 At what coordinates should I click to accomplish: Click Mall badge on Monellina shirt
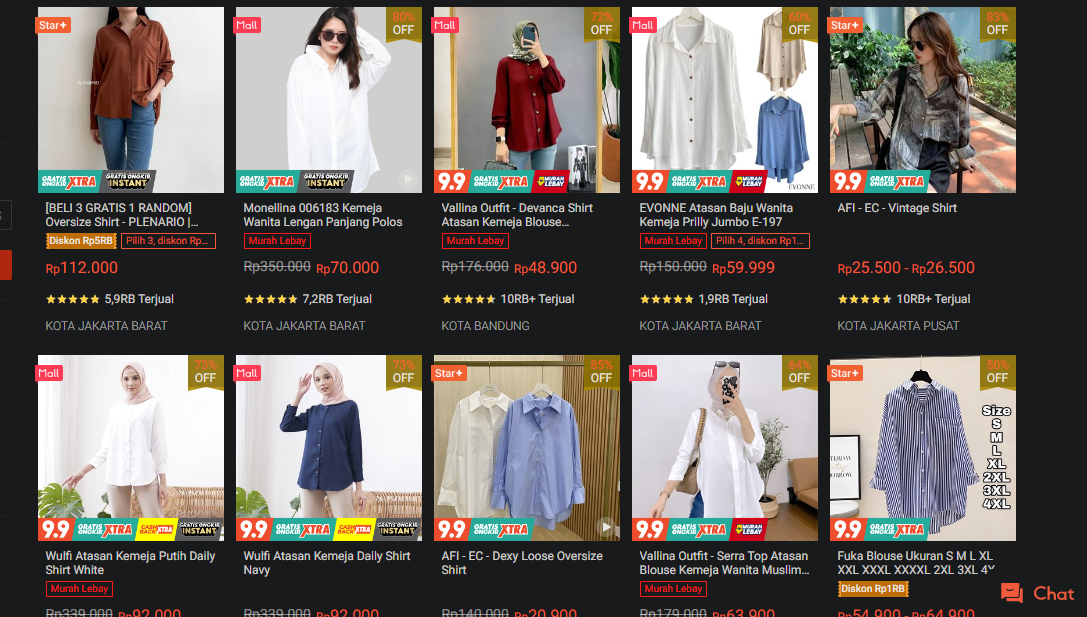point(247,25)
